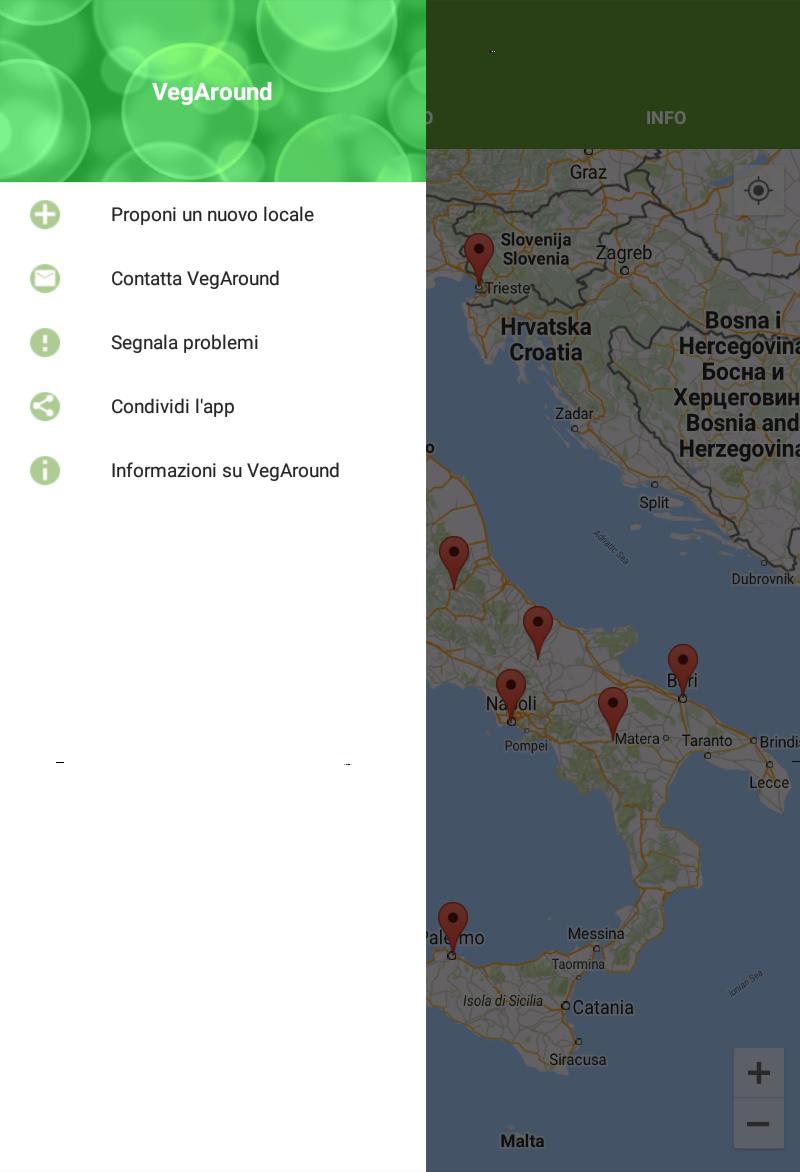Choose 'Segnala problemi' from the drawer
The height and width of the screenshot is (1172, 800).
point(185,343)
